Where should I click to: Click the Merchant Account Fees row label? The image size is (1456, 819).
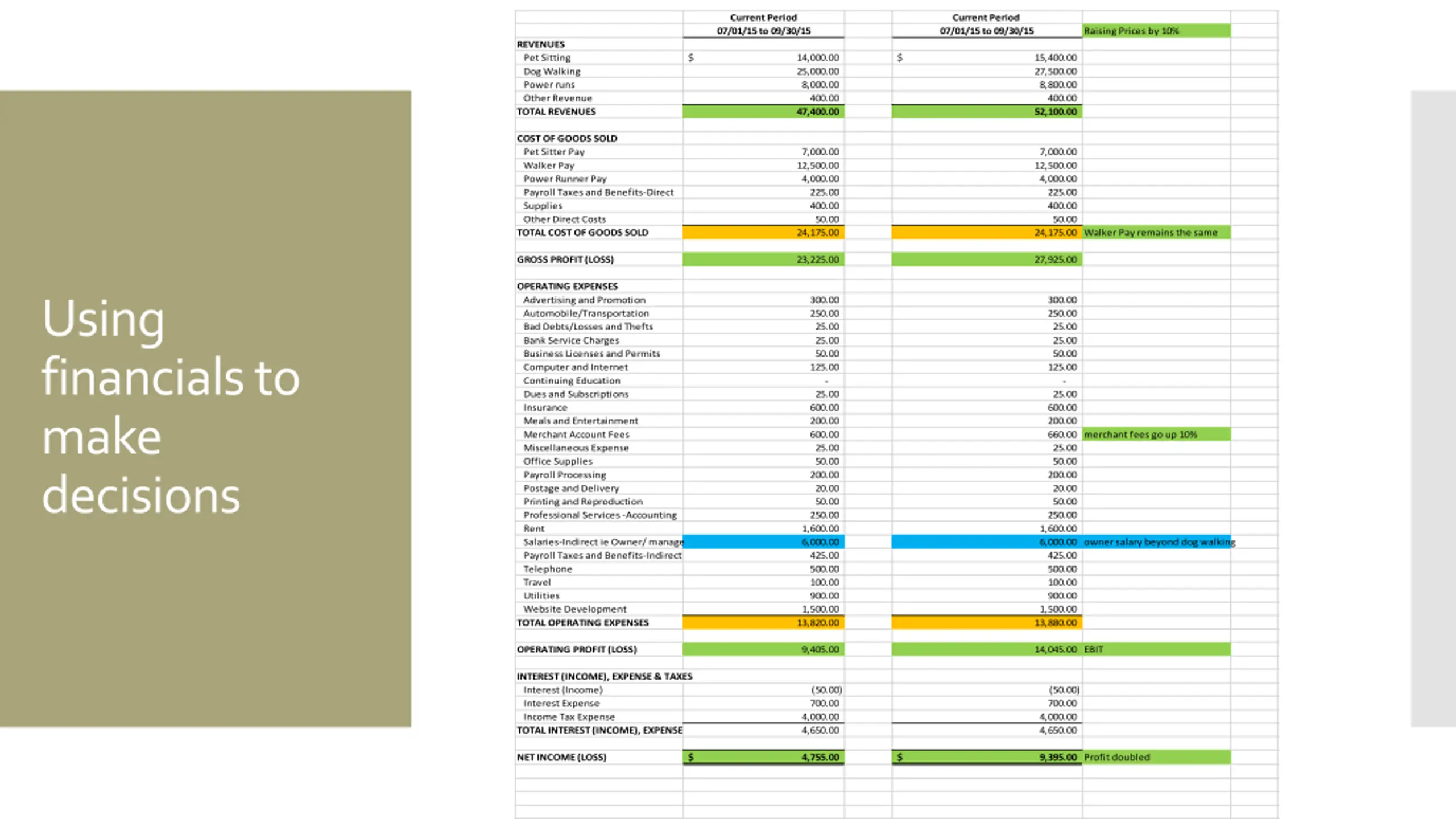point(576,435)
